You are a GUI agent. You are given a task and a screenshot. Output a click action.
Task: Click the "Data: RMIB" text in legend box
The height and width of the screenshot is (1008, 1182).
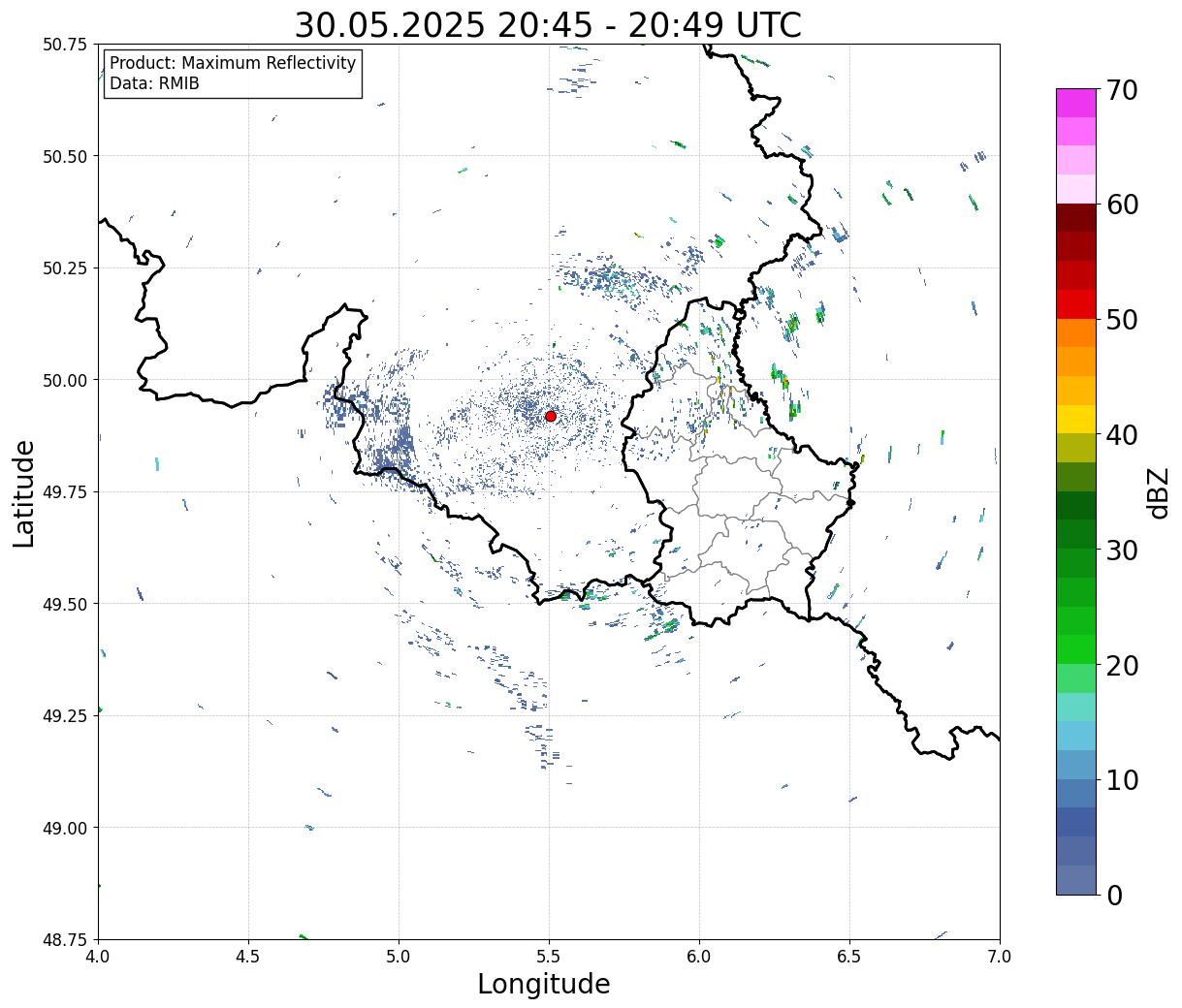154,83
